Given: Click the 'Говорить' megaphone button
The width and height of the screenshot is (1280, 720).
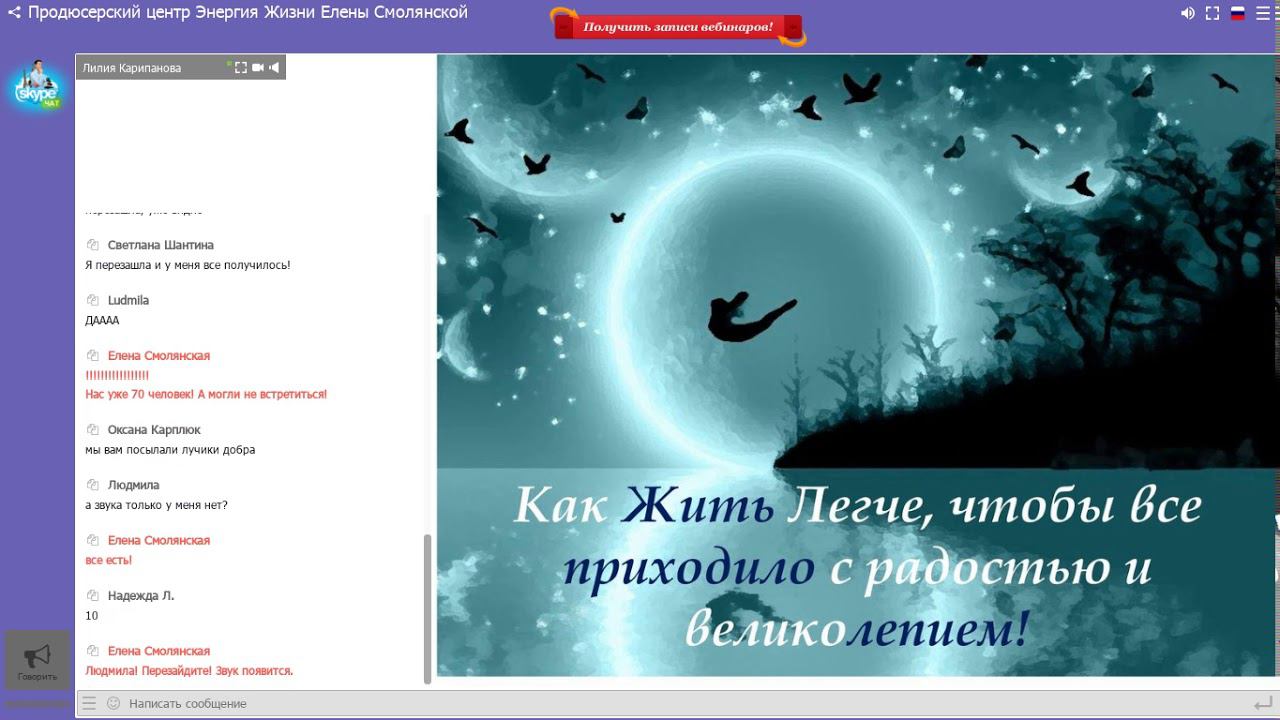Looking at the screenshot, I should point(37,660).
